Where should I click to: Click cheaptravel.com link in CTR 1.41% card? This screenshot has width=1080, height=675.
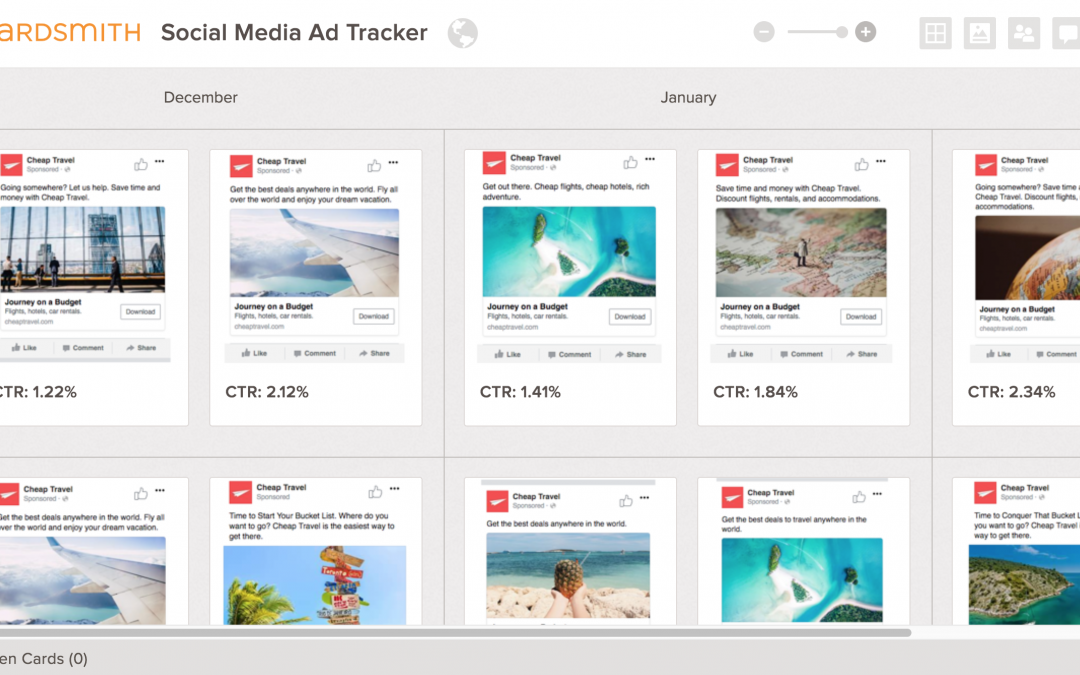[x=512, y=327]
